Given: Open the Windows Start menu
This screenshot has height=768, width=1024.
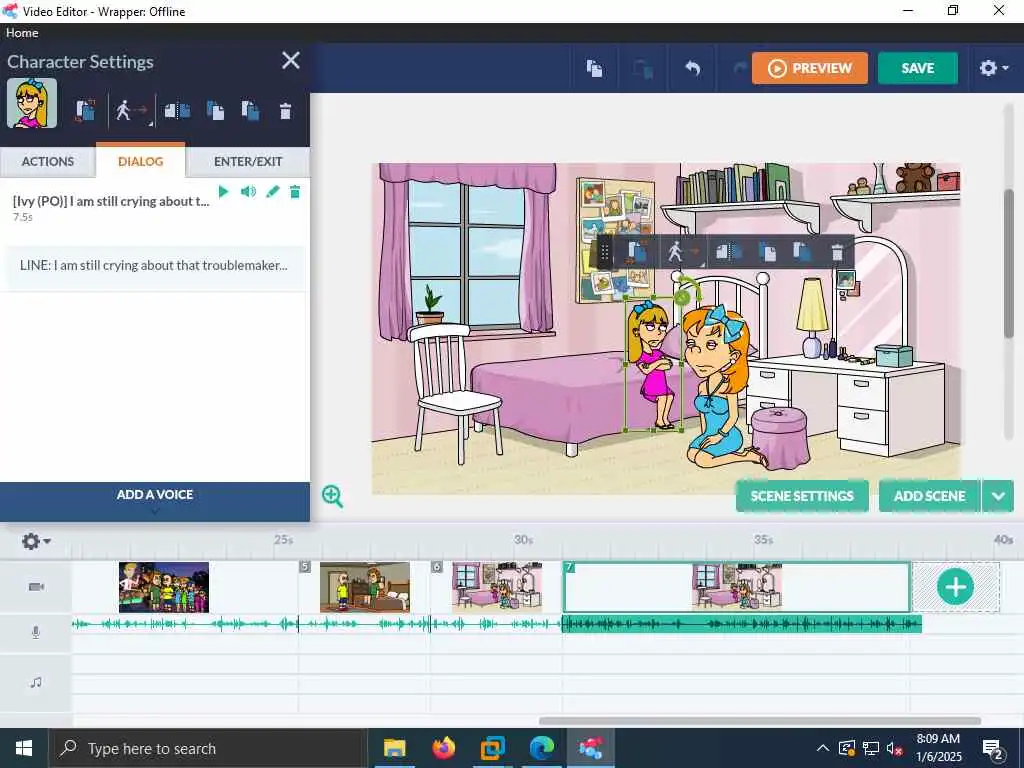Looking at the screenshot, I should 24,748.
